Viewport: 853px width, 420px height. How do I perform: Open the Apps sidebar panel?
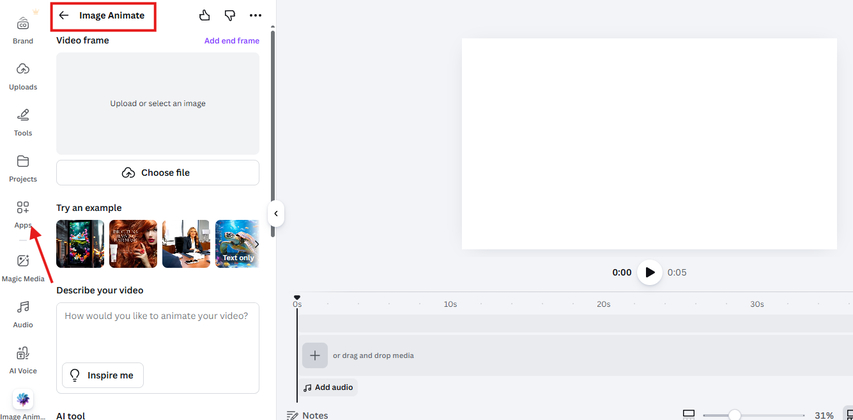pyautogui.click(x=23, y=214)
